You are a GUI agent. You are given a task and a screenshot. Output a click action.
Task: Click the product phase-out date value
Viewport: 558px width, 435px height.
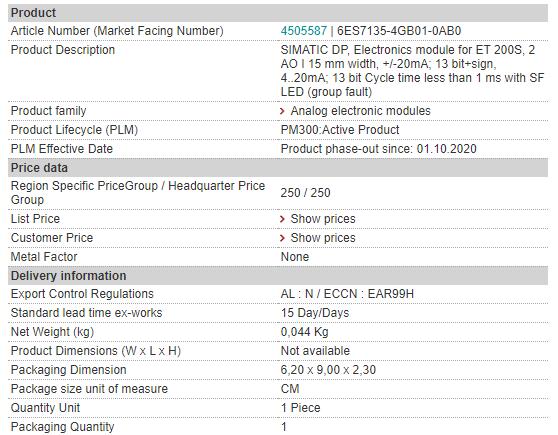click(378, 149)
